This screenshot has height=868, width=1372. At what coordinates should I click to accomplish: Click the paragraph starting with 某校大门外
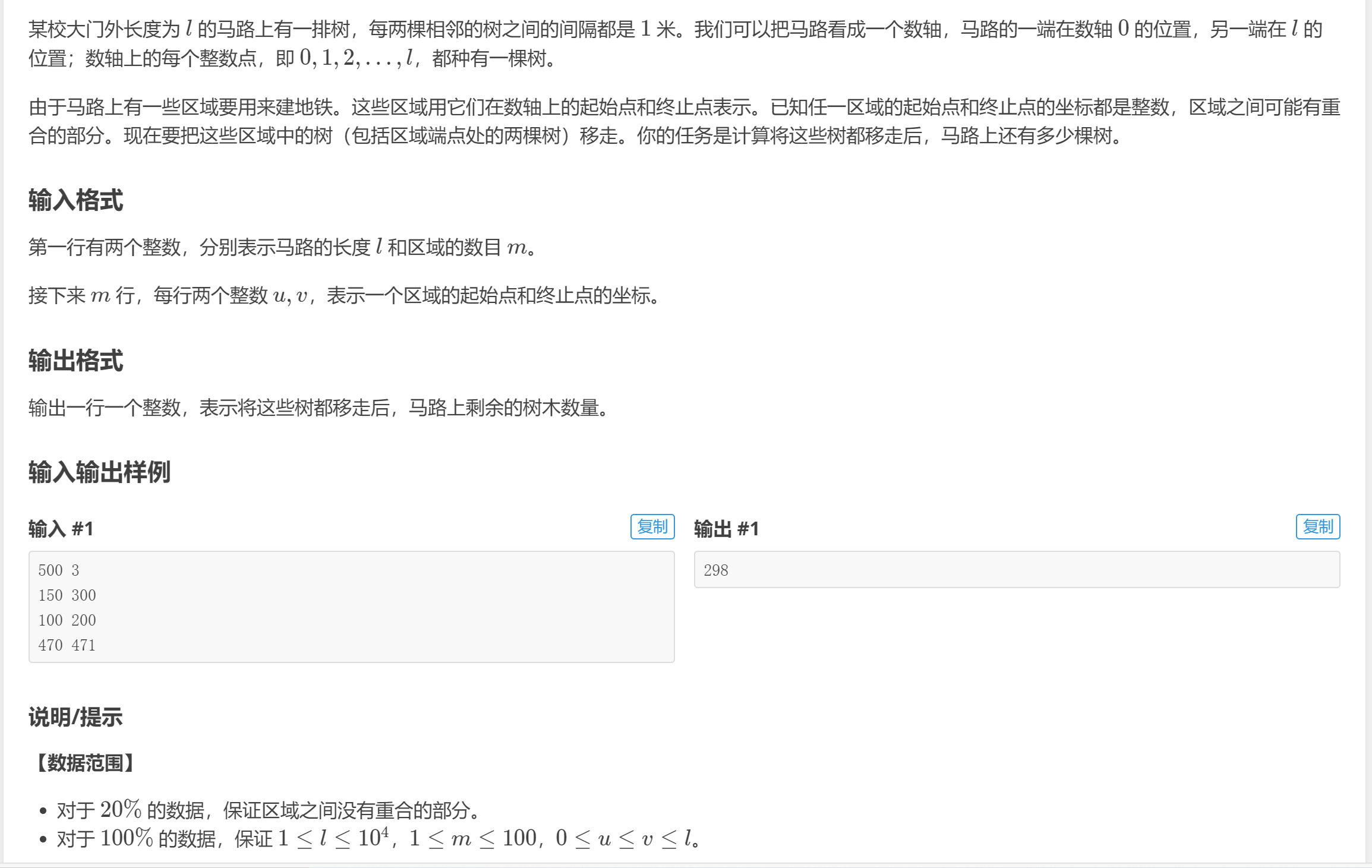pos(676,43)
